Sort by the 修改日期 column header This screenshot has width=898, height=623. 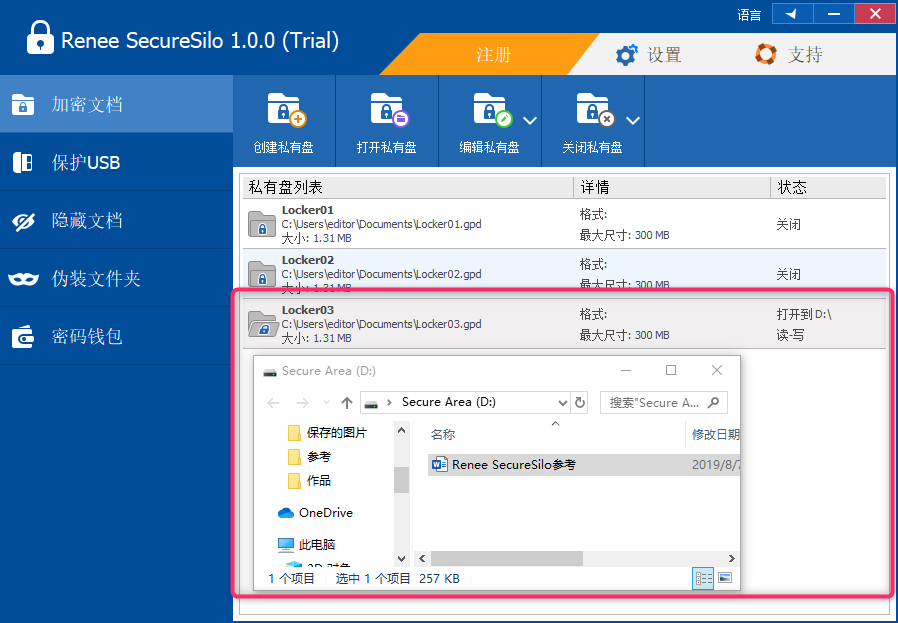tap(715, 435)
